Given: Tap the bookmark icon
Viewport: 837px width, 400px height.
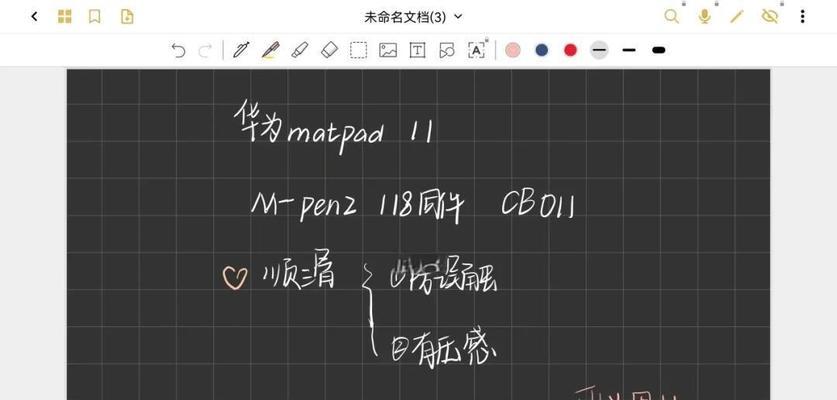Looking at the screenshot, I should (x=94, y=17).
